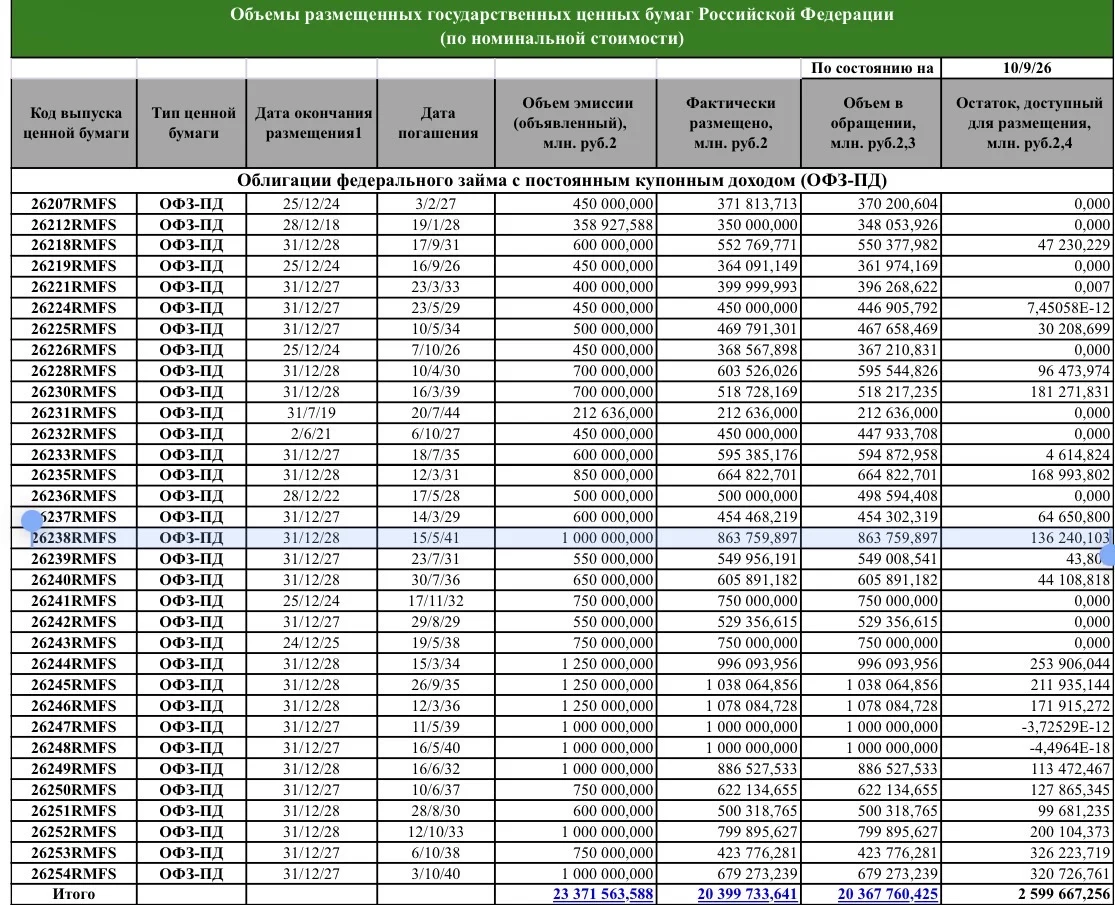Select remainder value 7,45058E-12
The width and height of the screenshot is (1115, 905).
pos(1027,308)
